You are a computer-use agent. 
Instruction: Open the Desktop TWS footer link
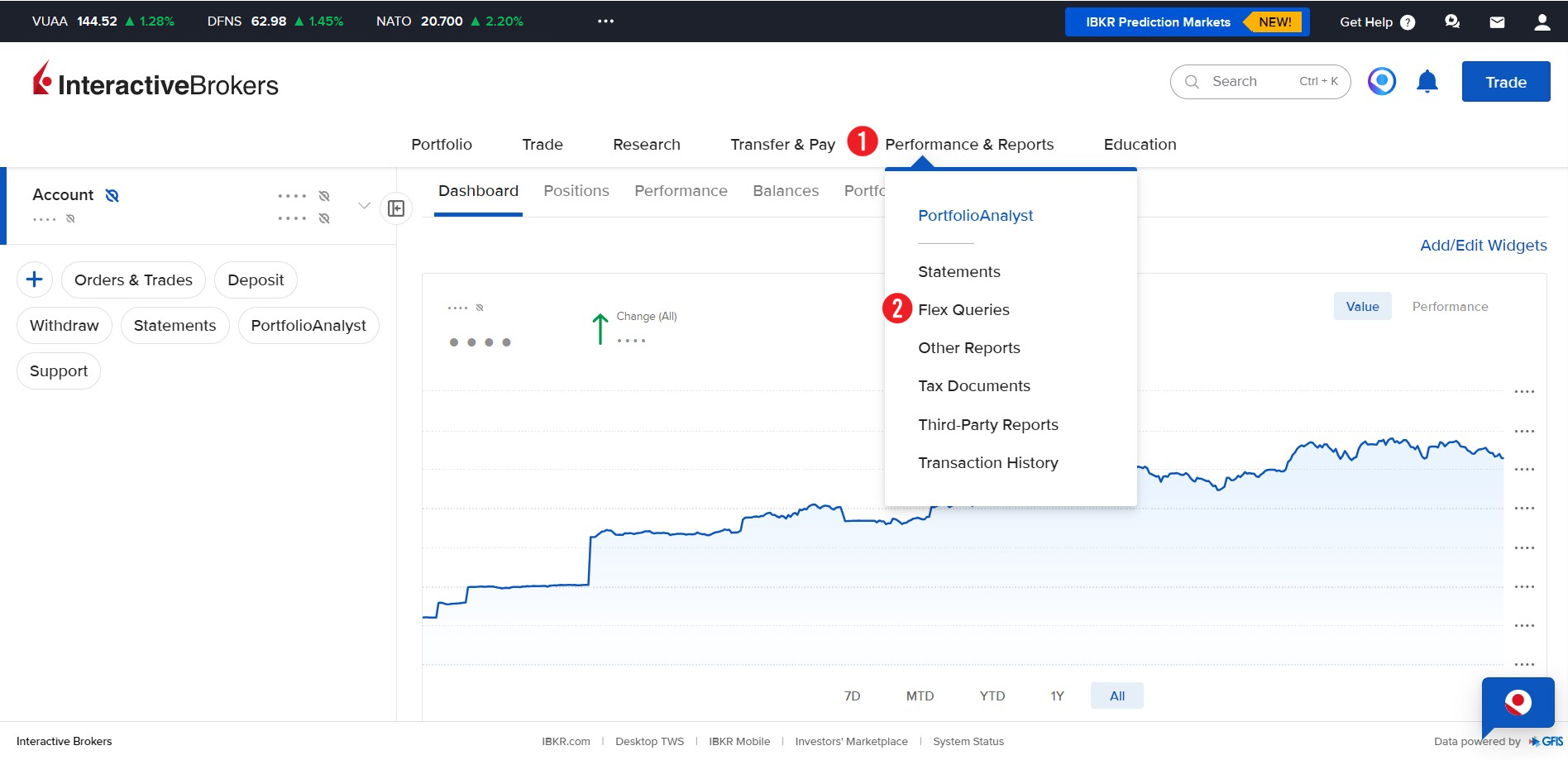click(x=649, y=742)
